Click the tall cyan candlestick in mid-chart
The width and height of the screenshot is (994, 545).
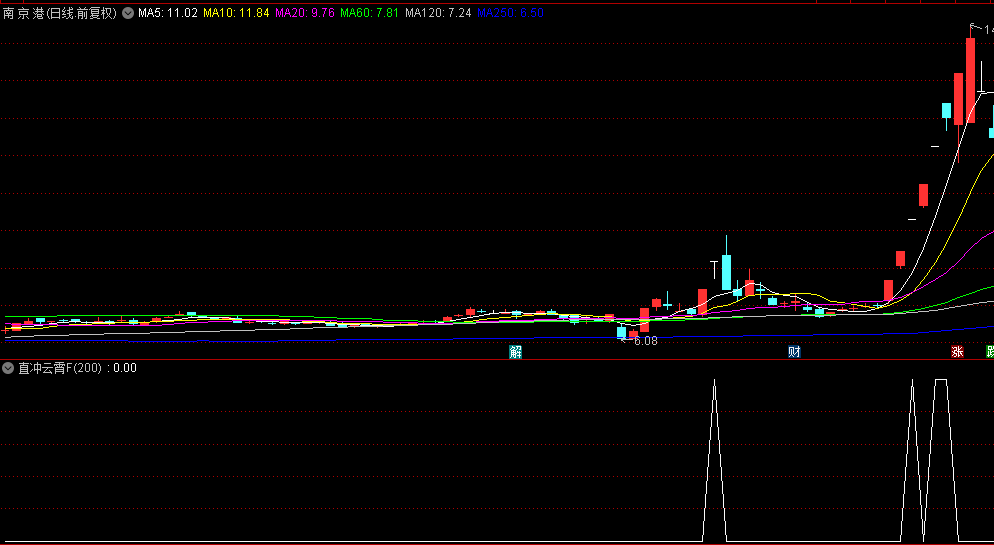[x=726, y=272]
